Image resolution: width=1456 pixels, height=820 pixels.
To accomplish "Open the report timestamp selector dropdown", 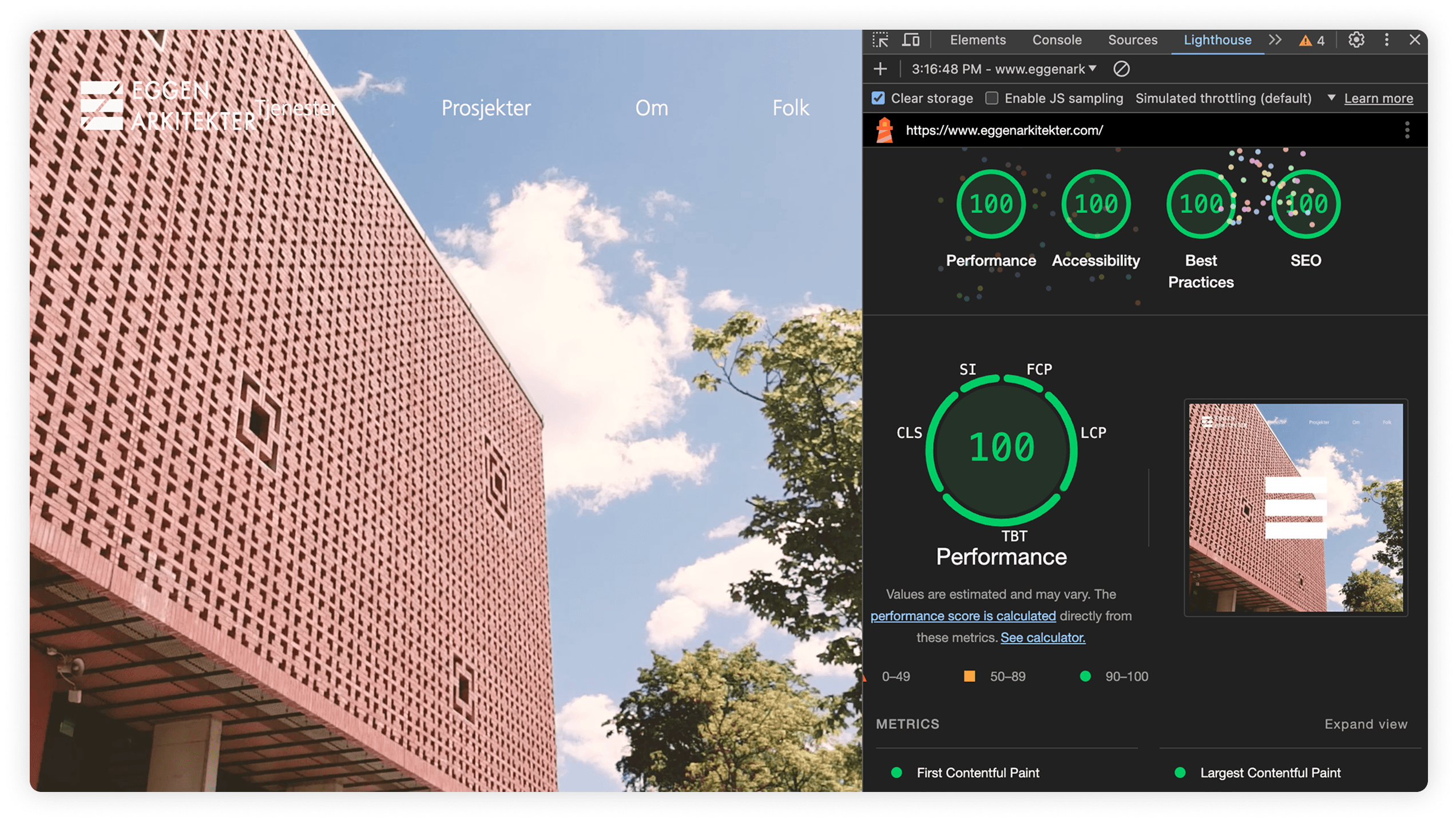I will tap(1004, 69).
